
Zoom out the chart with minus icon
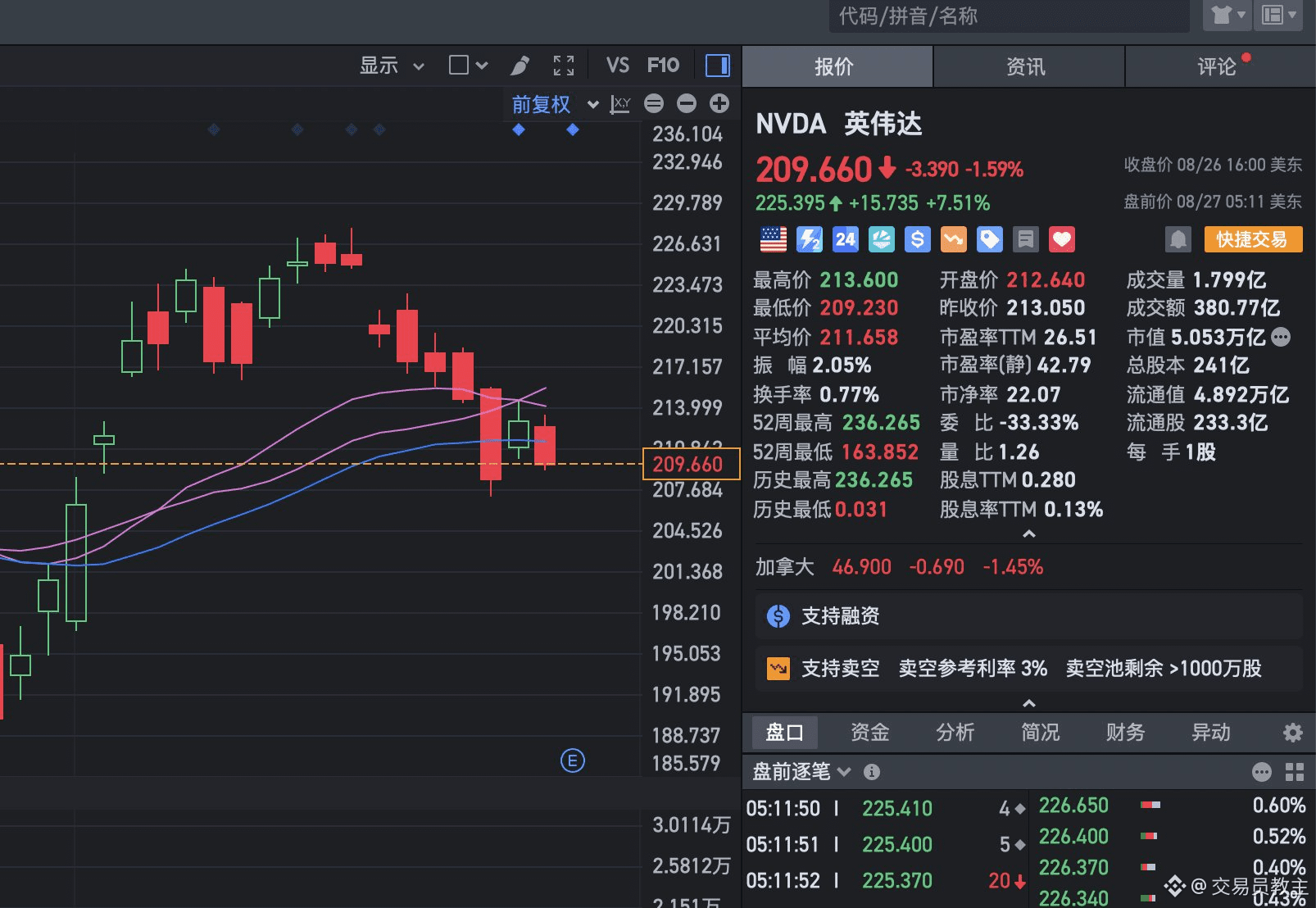pos(687,103)
